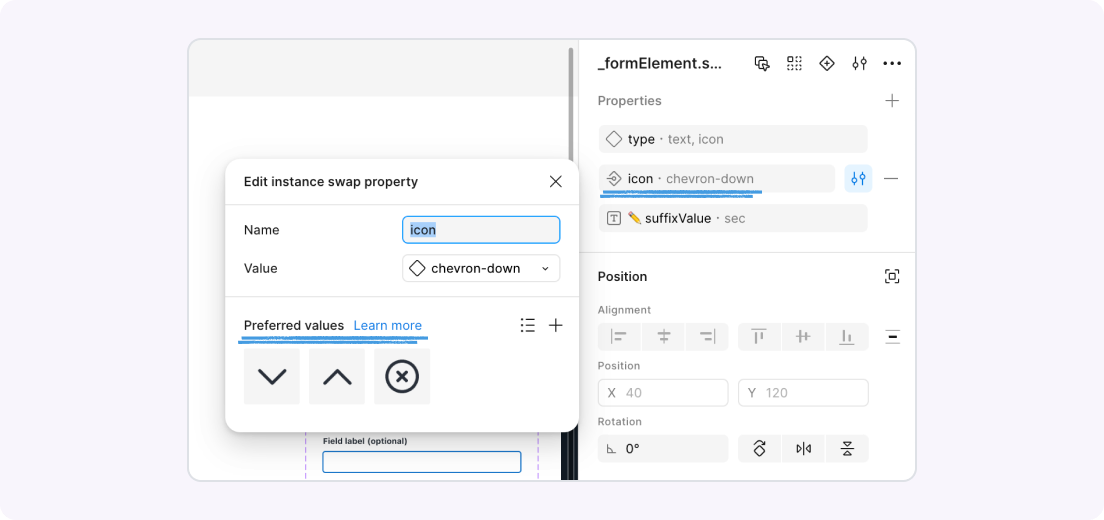Add a new preferred value
This screenshot has width=1104, height=520.
point(556,325)
